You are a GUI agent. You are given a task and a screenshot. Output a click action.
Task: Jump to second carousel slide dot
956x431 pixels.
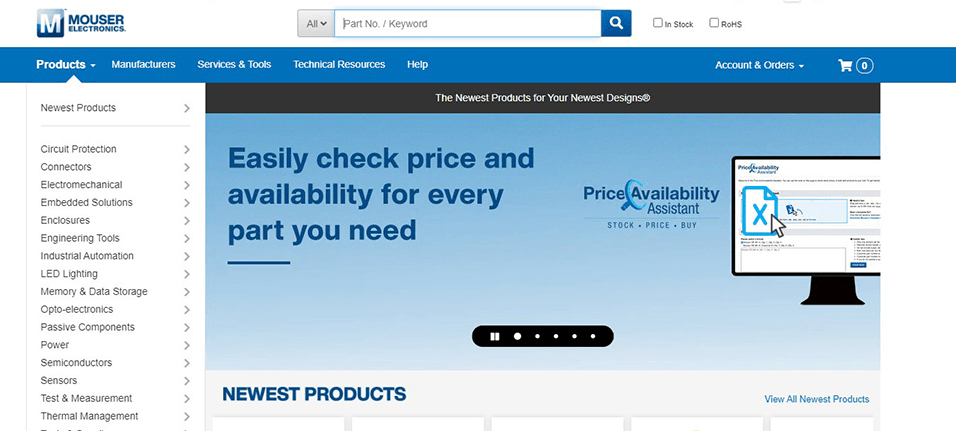537,336
